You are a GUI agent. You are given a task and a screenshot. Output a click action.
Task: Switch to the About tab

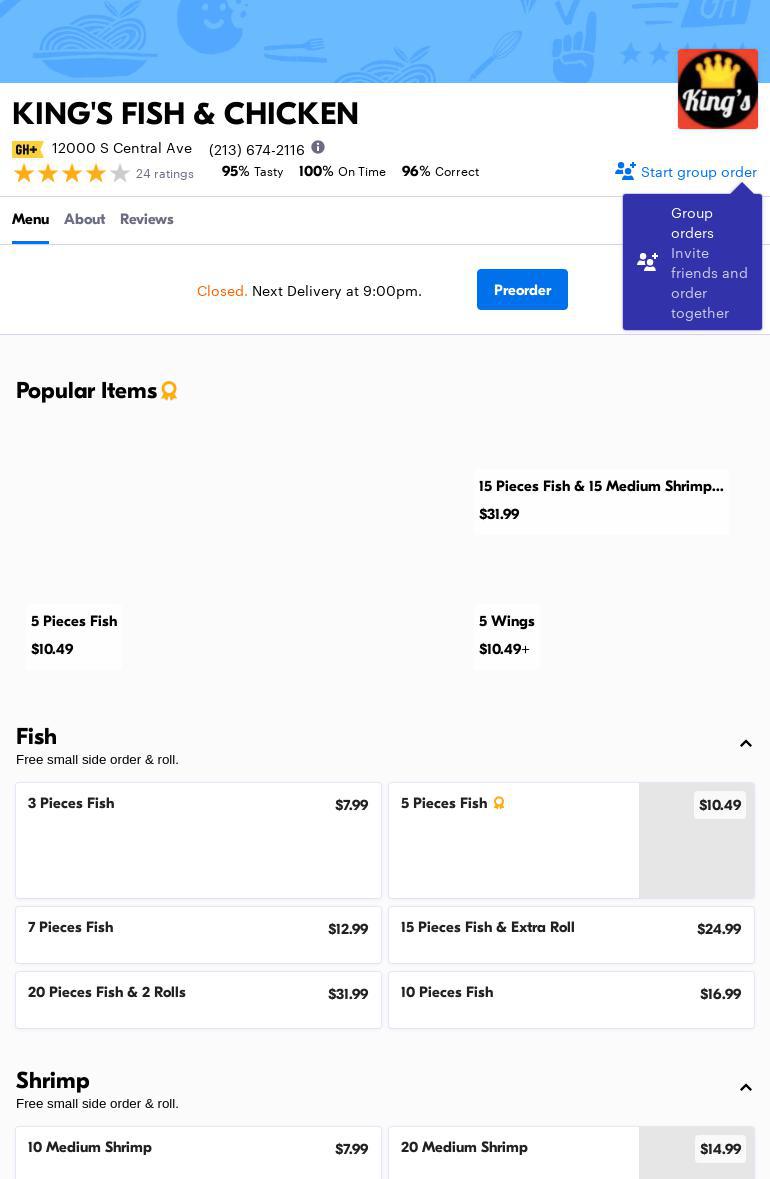tap(84, 219)
